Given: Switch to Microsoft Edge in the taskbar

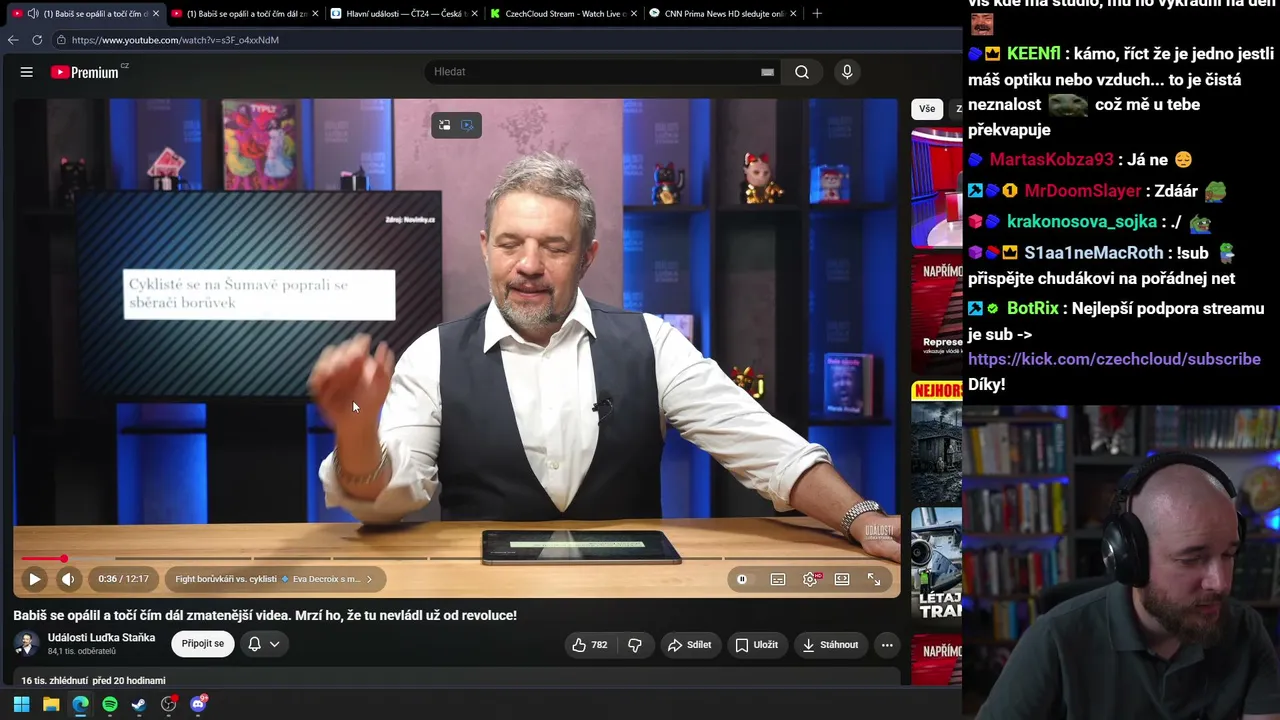Looking at the screenshot, I should pyautogui.click(x=80, y=704).
